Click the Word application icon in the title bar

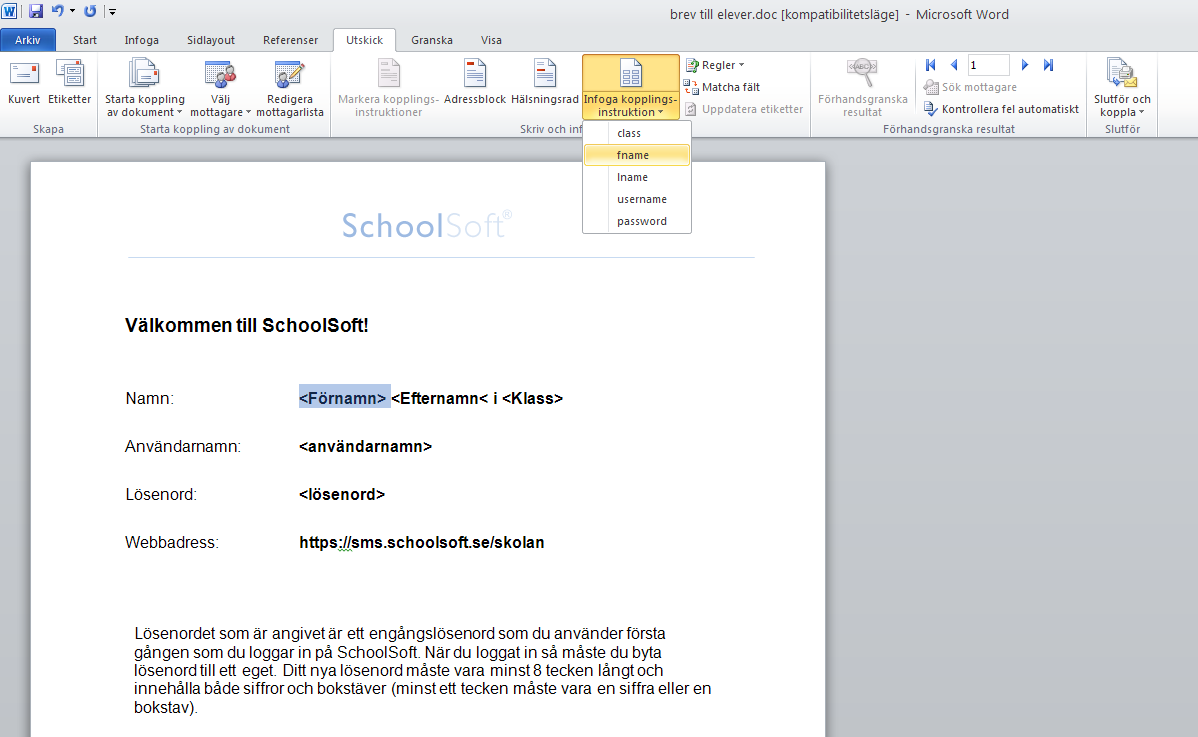(x=9, y=11)
